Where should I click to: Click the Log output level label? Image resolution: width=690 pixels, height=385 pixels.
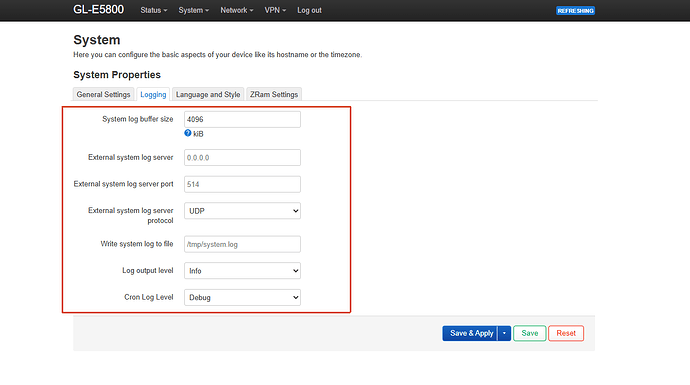tap(148, 270)
